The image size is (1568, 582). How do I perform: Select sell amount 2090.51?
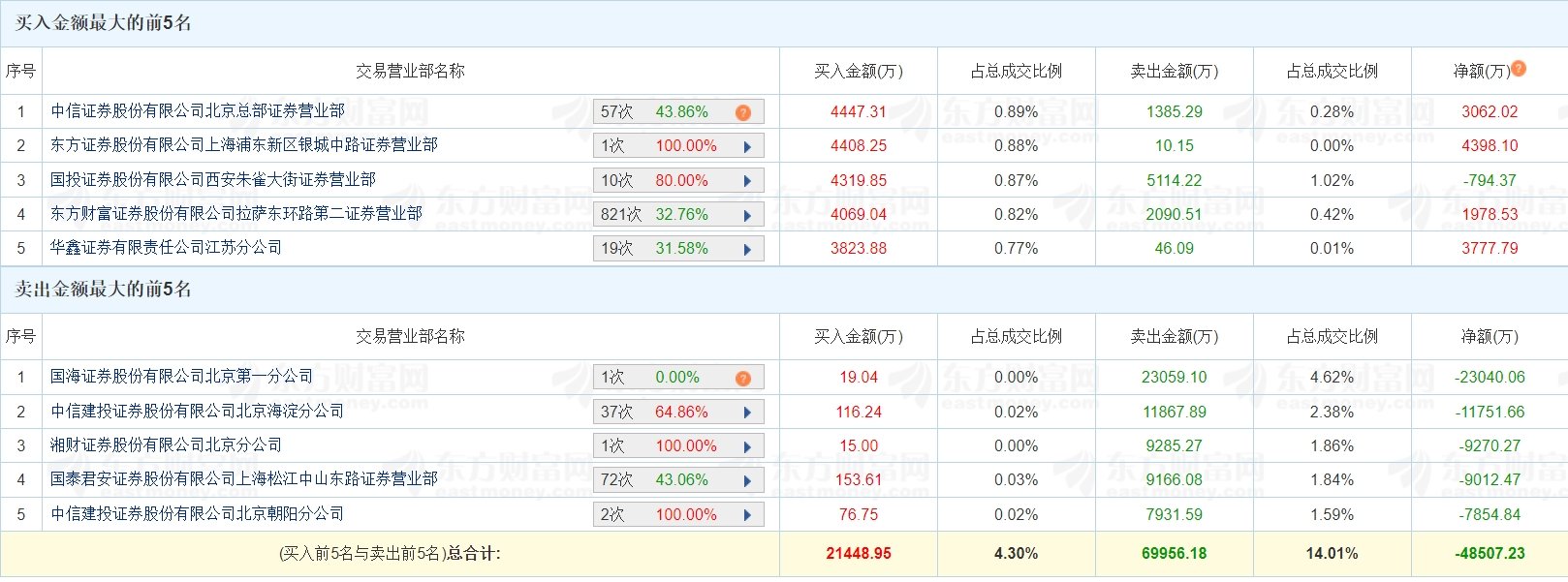(x=1175, y=215)
